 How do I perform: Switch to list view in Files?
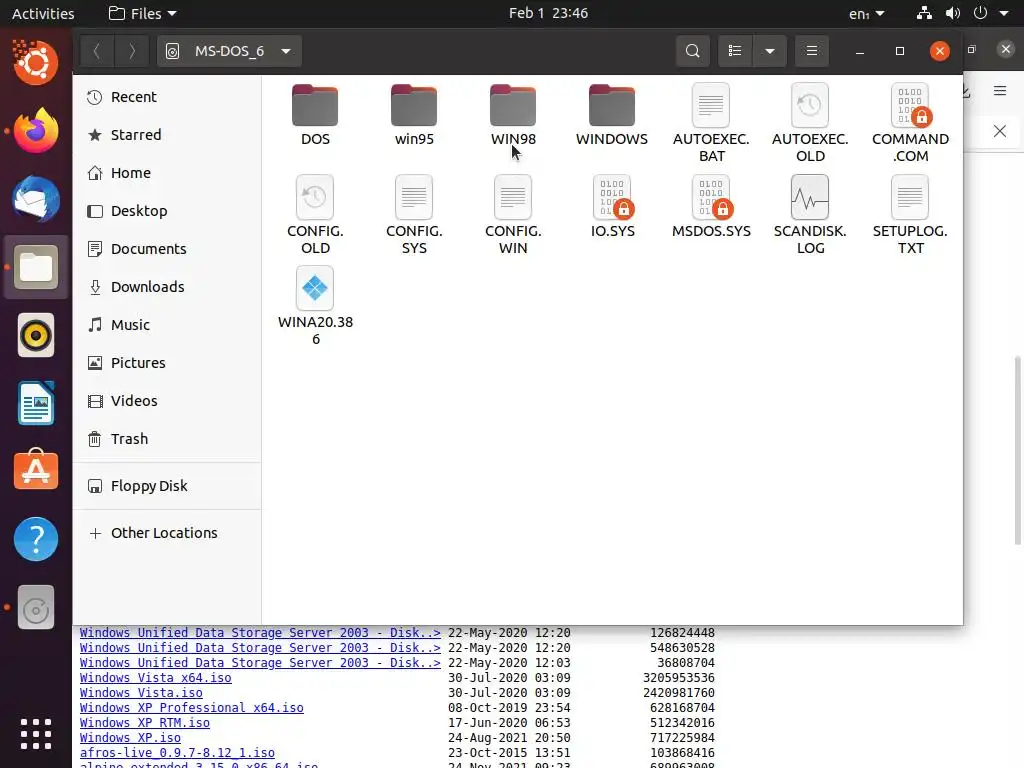[735, 51]
